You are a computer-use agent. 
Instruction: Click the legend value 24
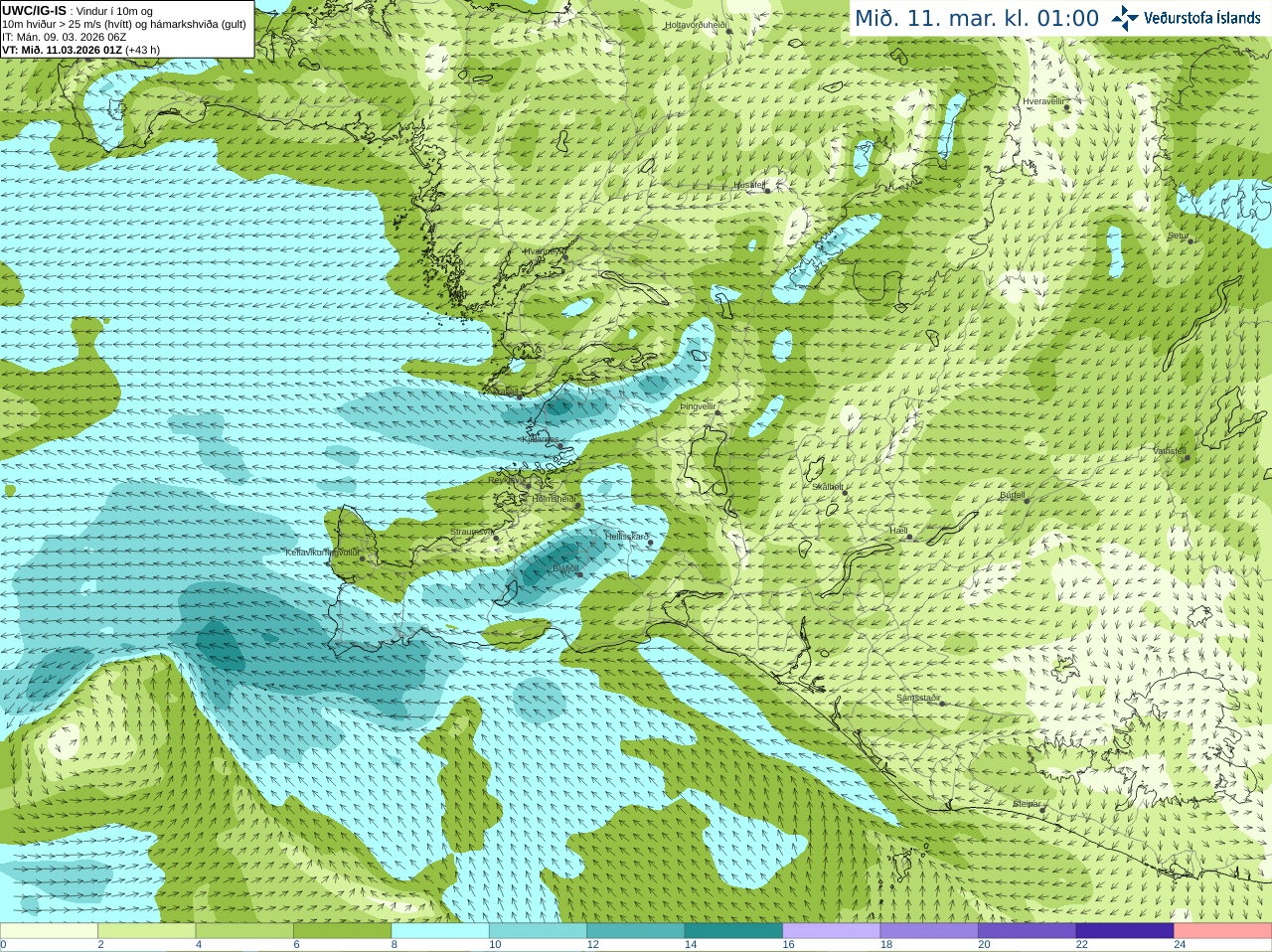(x=1180, y=945)
